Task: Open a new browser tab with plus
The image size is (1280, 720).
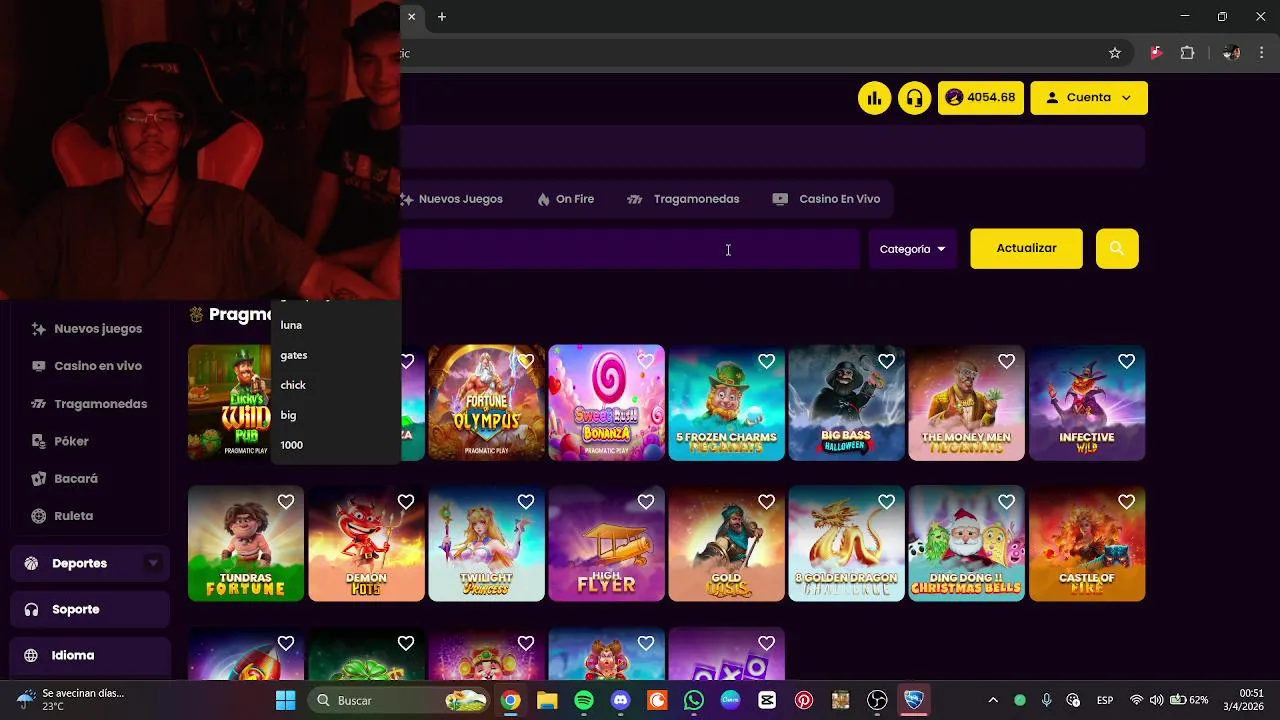Action: (x=442, y=17)
